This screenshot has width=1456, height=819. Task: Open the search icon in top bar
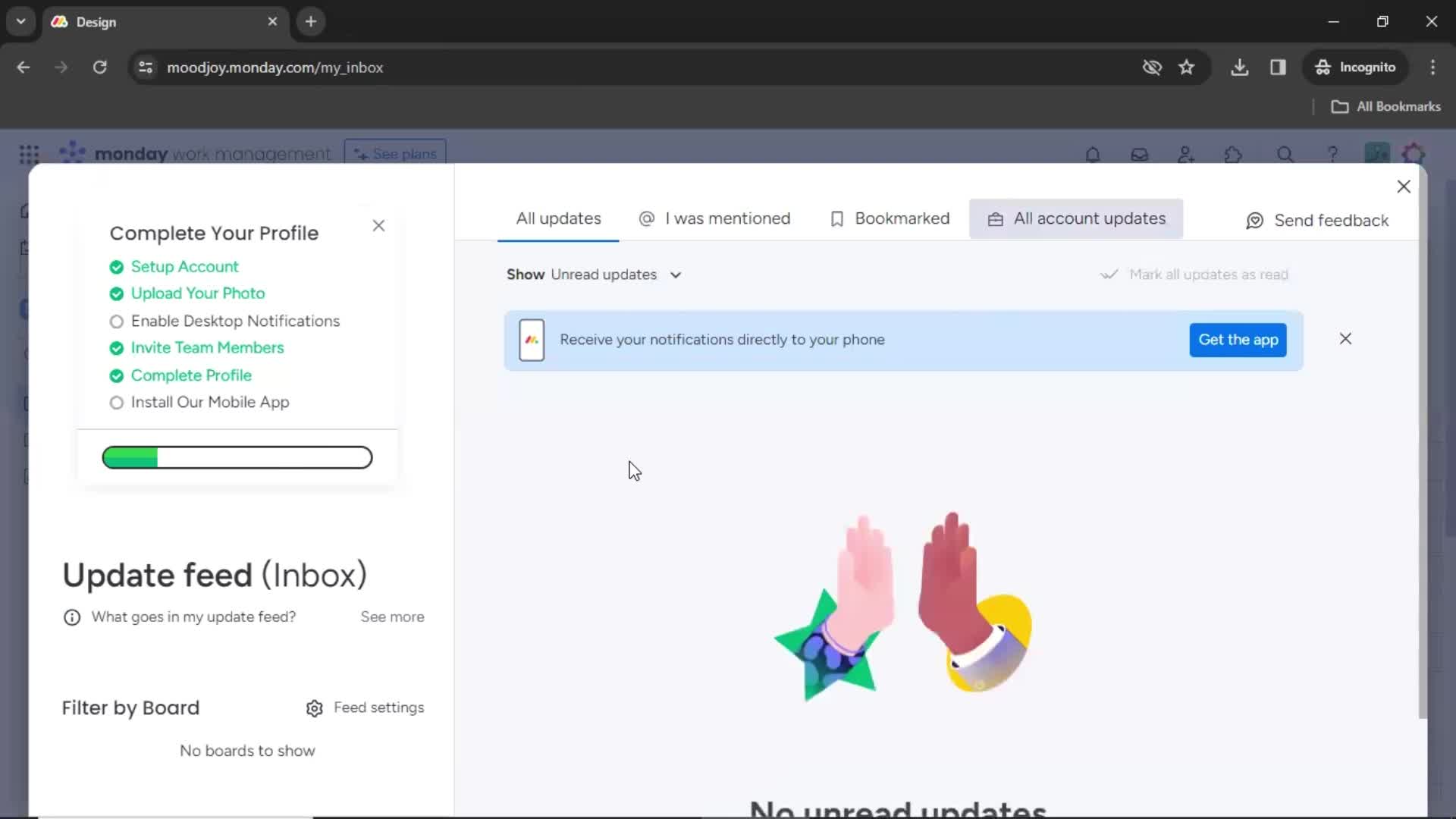tap(1284, 155)
